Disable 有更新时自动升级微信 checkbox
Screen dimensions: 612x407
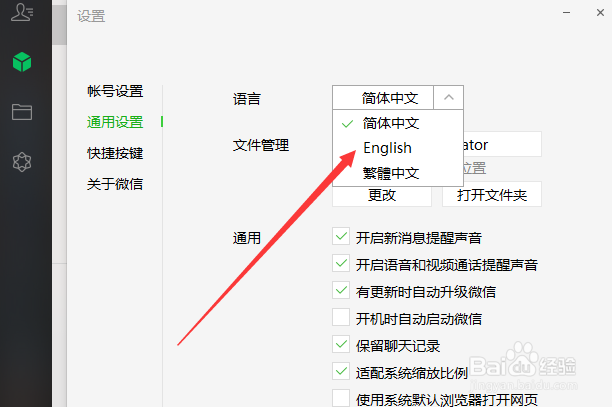[341, 290]
